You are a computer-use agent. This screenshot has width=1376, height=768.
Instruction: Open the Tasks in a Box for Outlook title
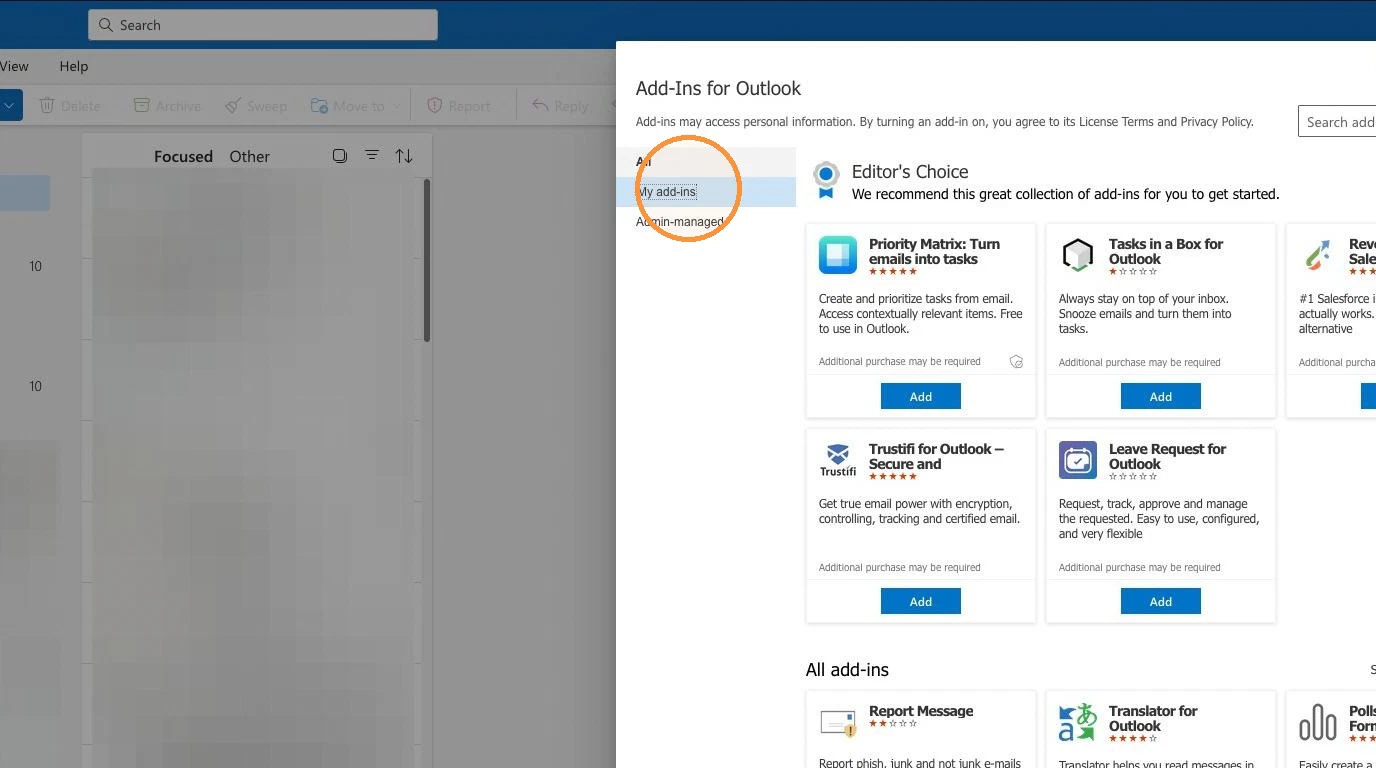pyautogui.click(x=1166, y=251)
